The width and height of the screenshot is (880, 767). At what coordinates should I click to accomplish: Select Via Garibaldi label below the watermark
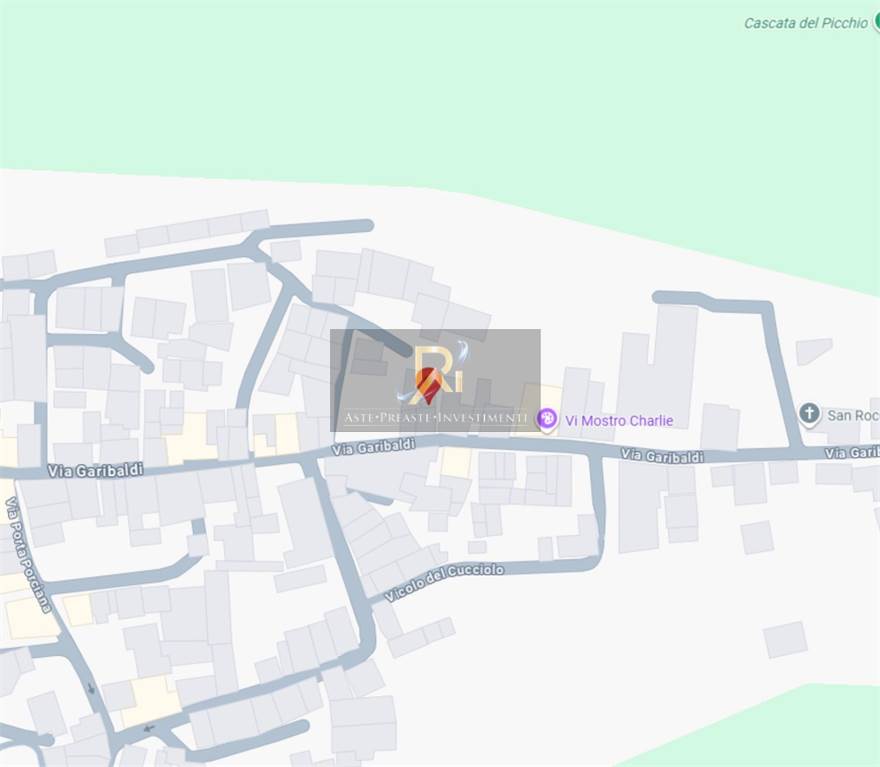coord(373,447)
